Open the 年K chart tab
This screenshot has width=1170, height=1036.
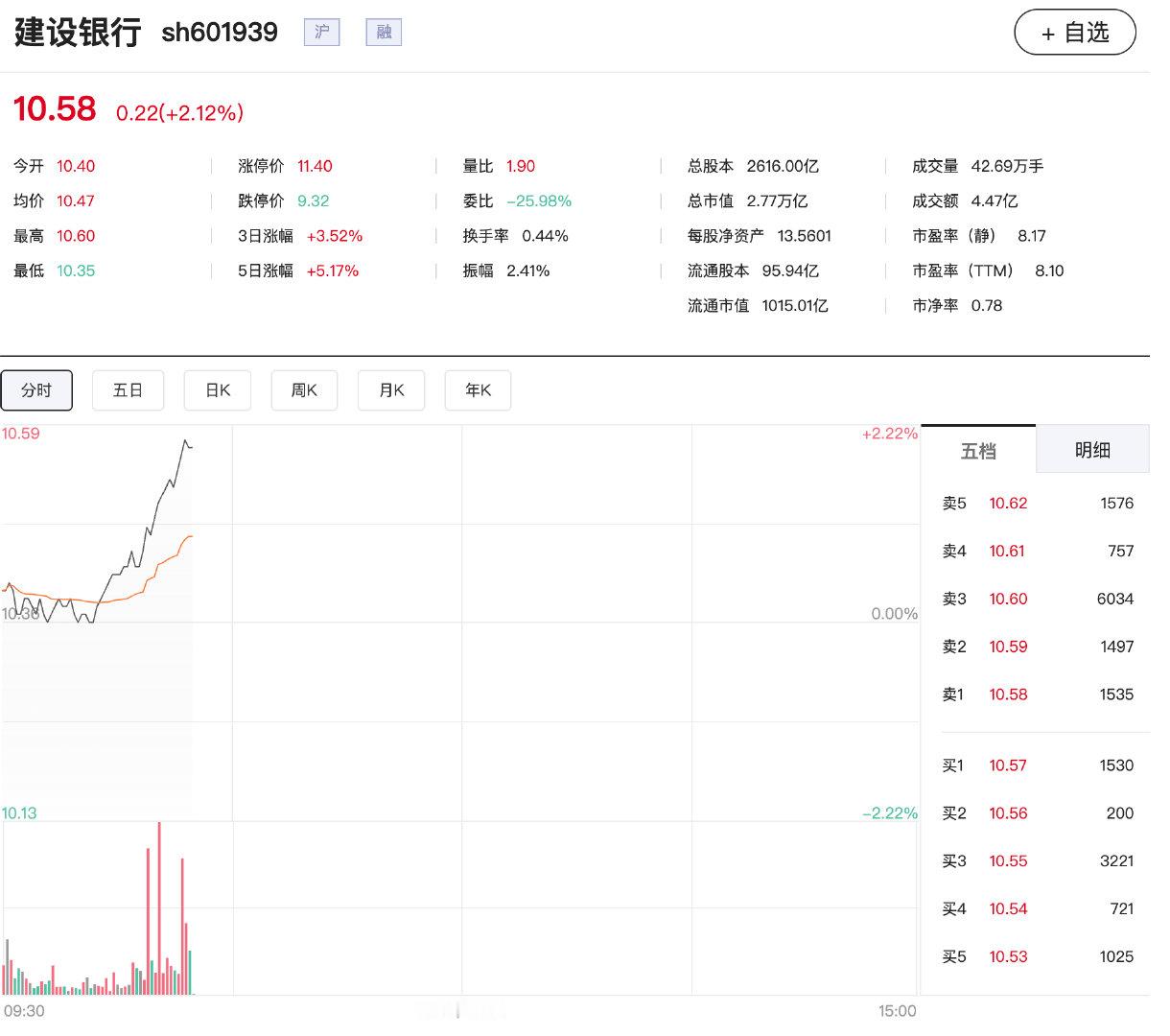click(x=478, y=390)
